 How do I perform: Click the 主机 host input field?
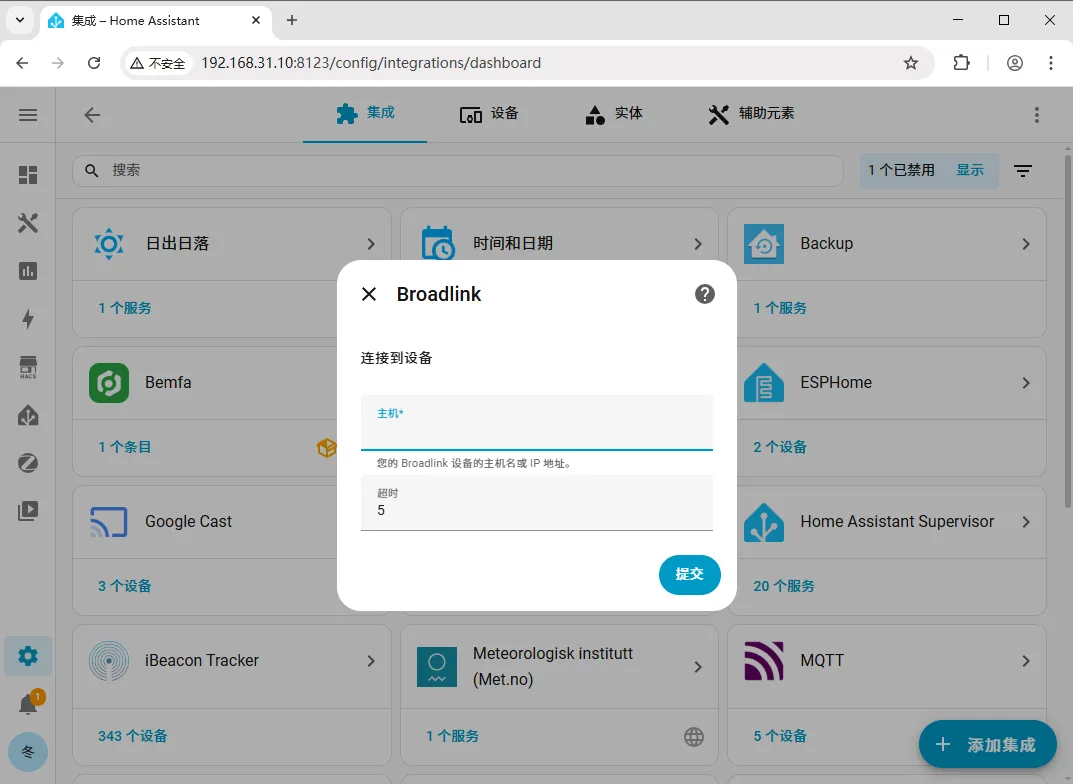coord(536,423)
